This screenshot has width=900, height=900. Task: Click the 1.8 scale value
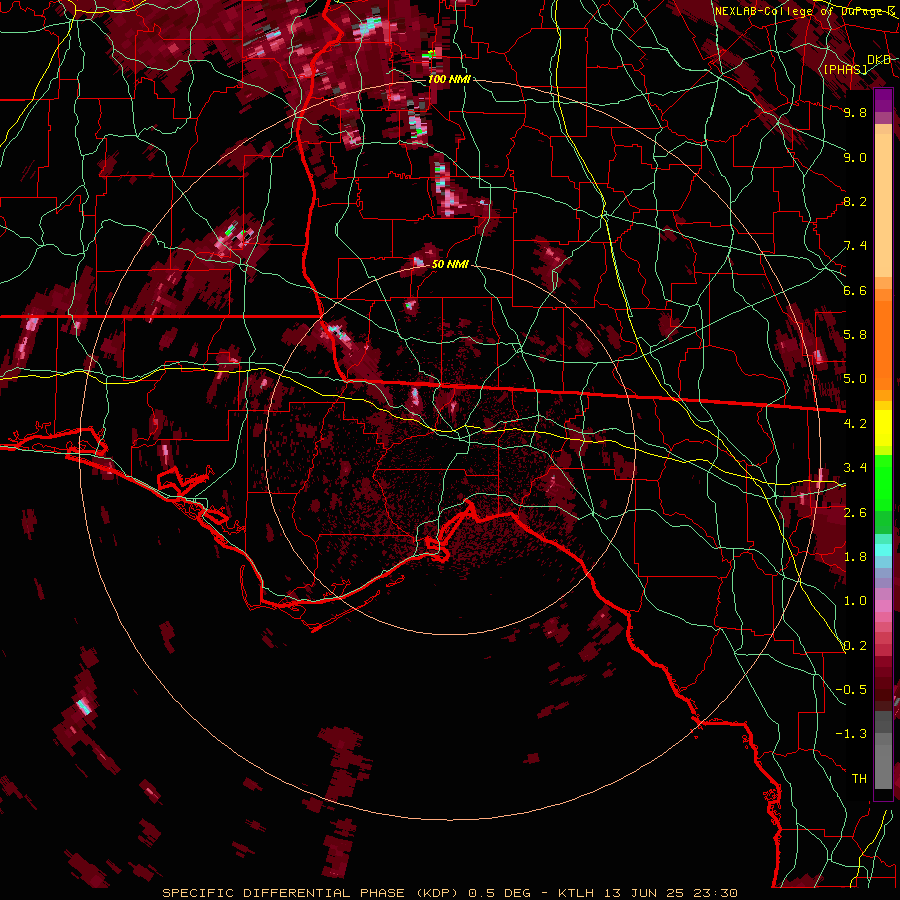(x=855, y=557)
